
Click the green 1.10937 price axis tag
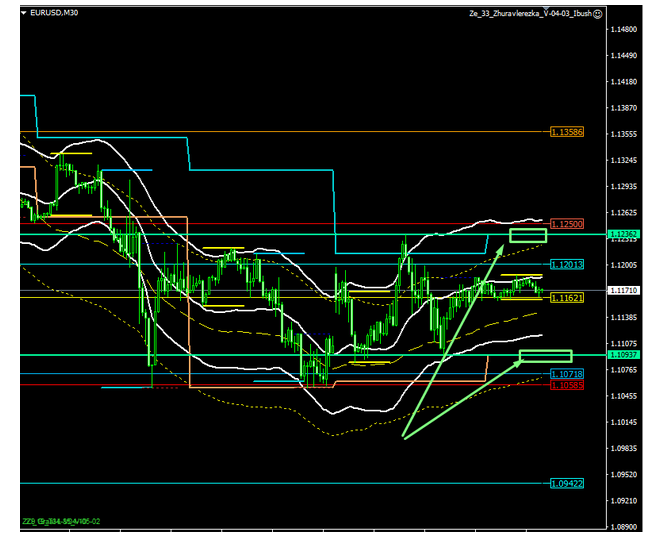(x=625, y=355)
